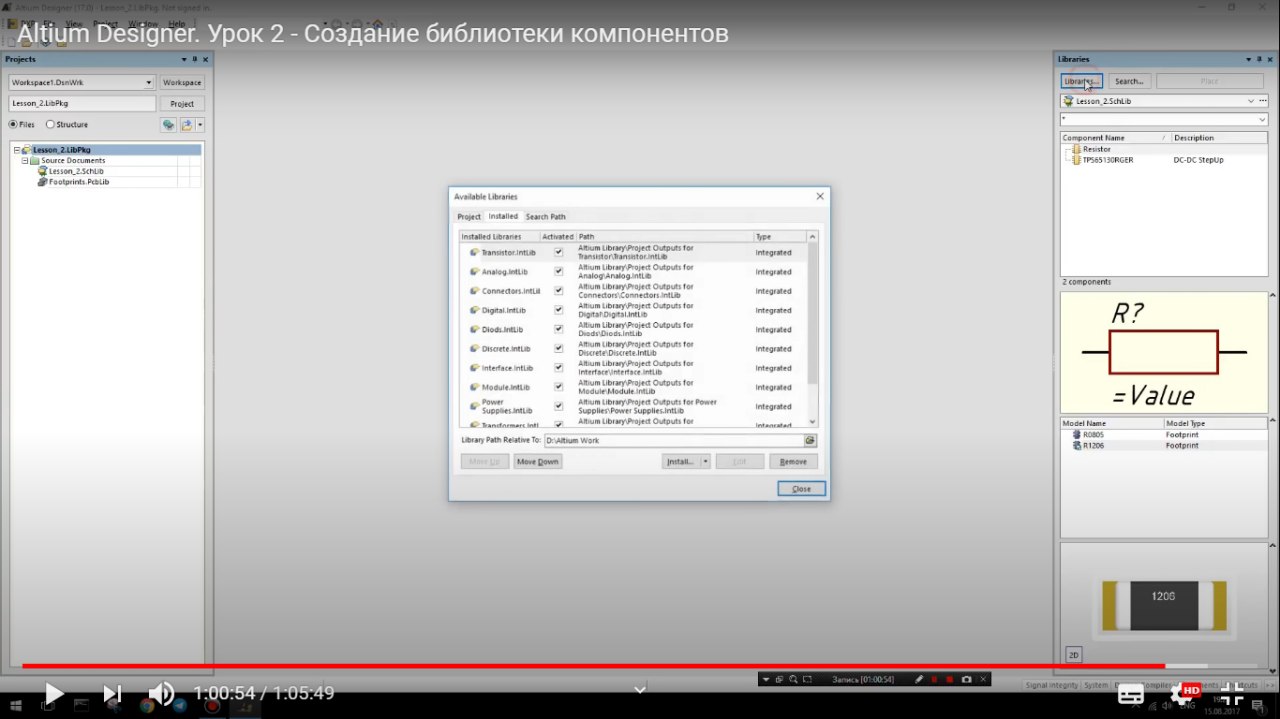Collapse the Source Documents tree node

pos(25,160)
